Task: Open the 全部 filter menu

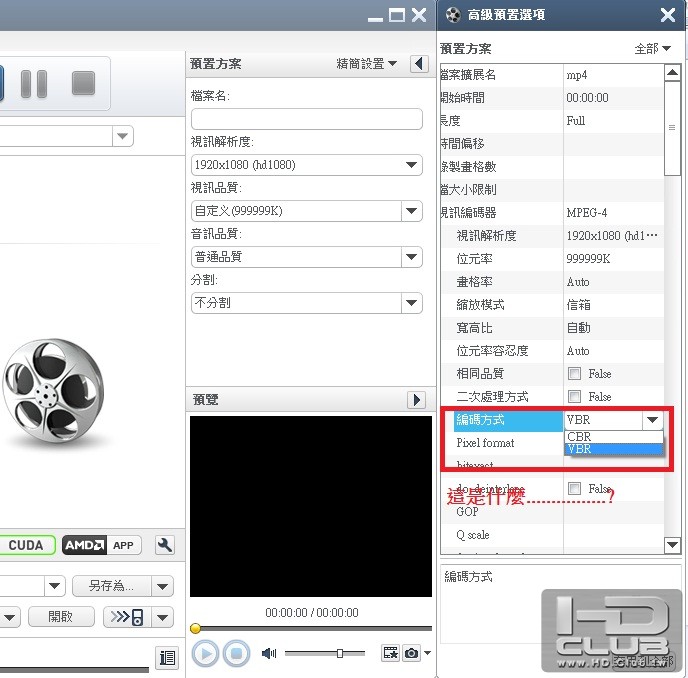Action: [x=653, y=48]
